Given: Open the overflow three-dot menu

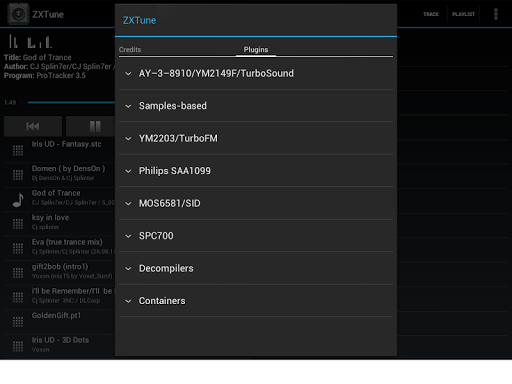Looking at the screenshot, I should click(496, 14).
